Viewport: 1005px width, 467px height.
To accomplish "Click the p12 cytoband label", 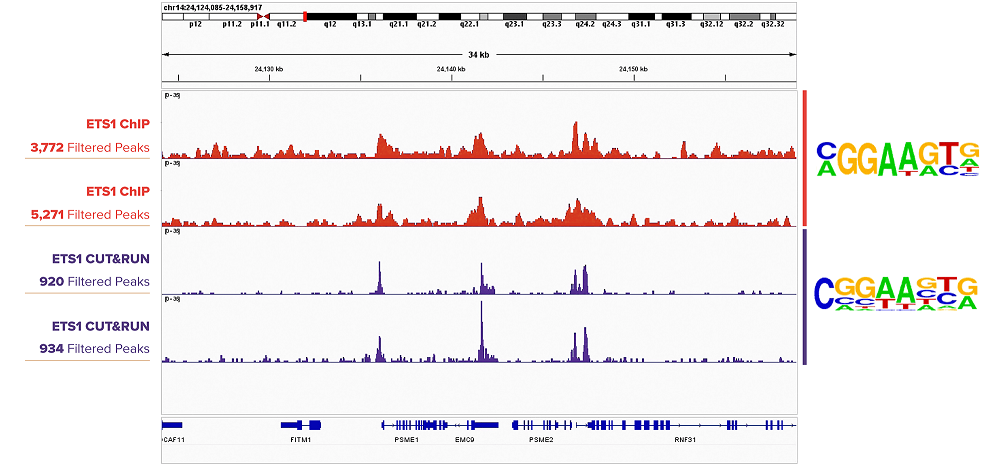I will tap(195, 24).
